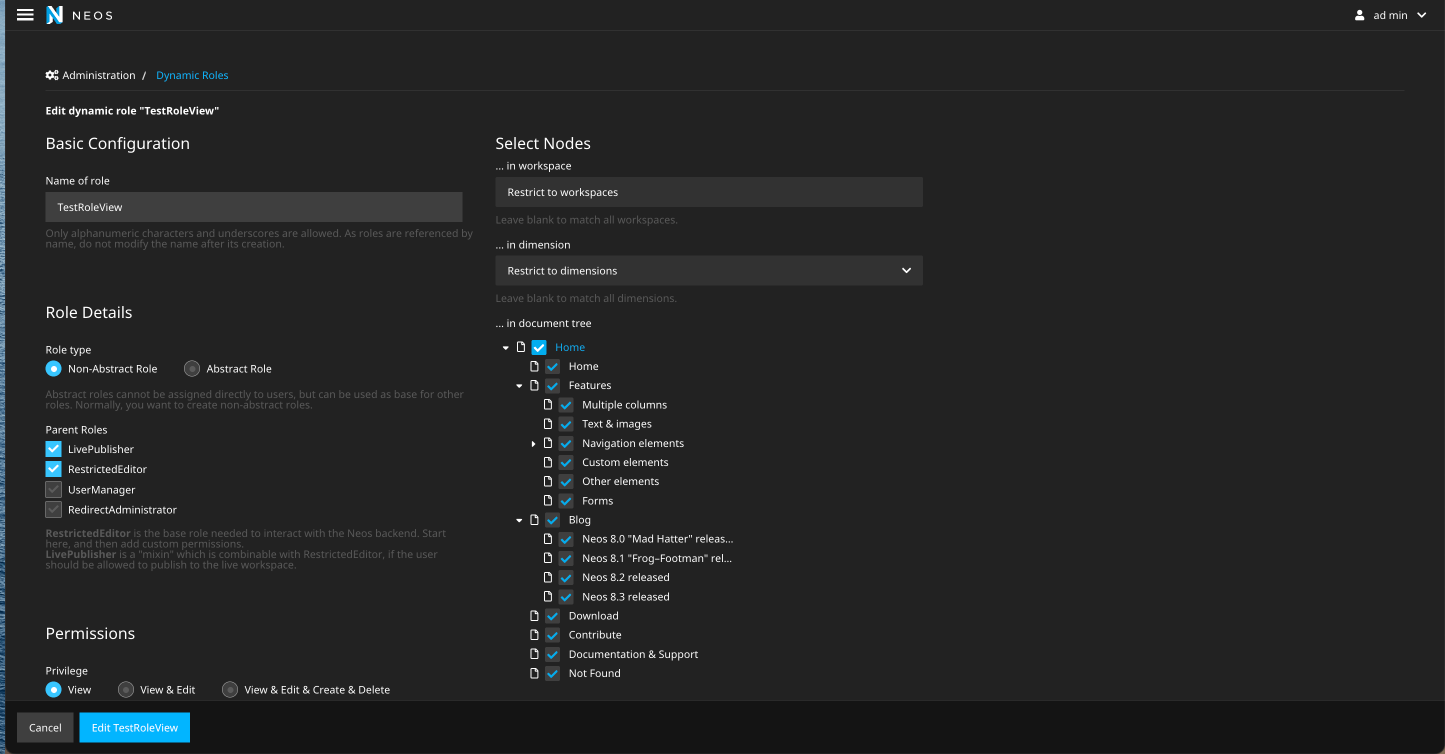Click the "Basic Configuration" heading text
Viewport: 1445px width, 754px height.
pyautogui.click(x=118, y=144)
